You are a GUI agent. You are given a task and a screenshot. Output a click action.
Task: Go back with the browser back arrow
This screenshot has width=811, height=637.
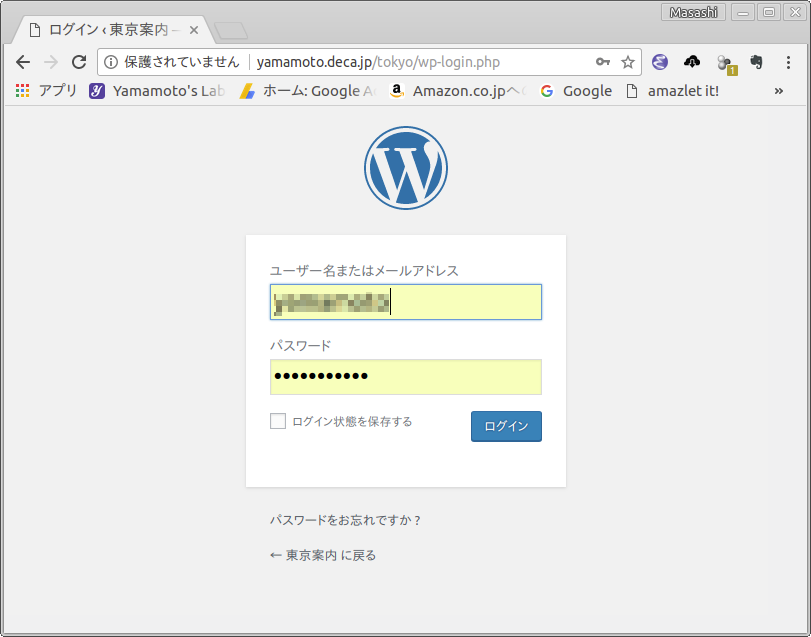pos(23,63)
